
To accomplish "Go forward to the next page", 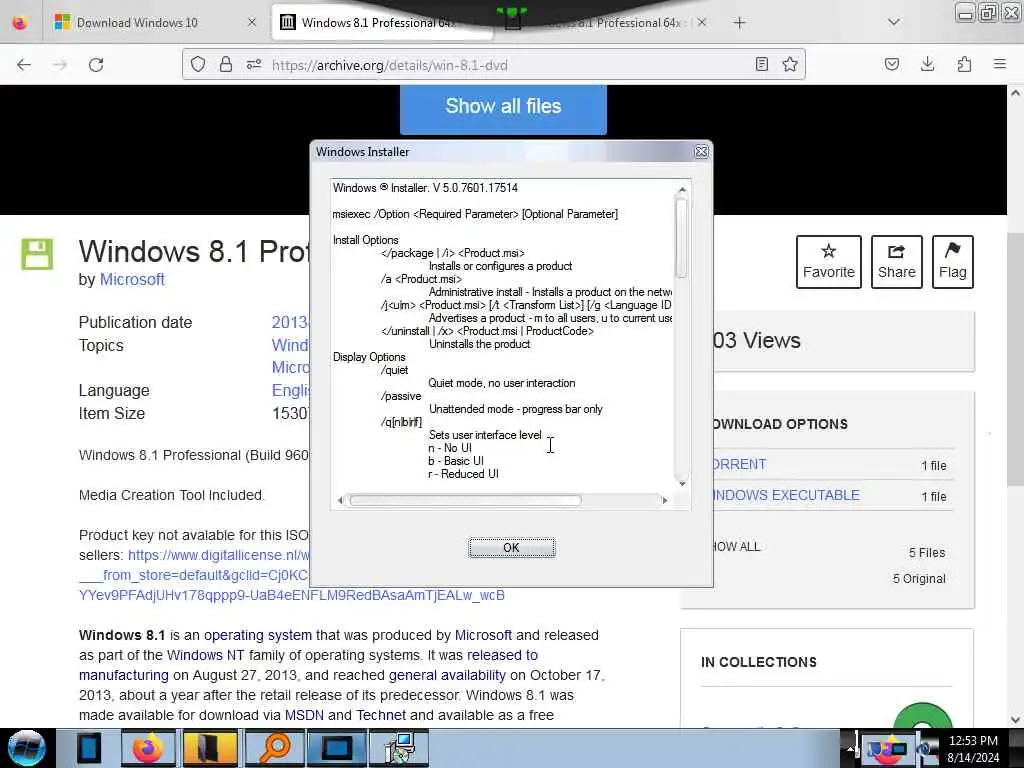I will [x=60, y=65].
